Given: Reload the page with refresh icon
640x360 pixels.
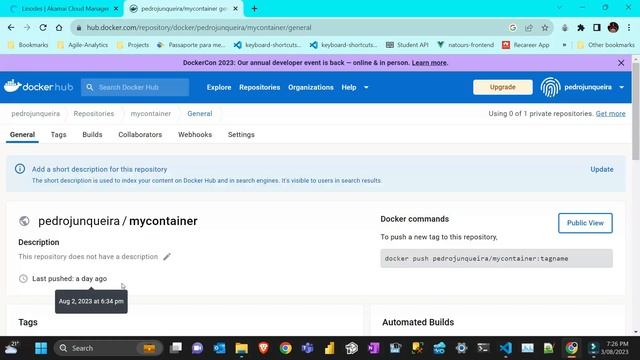Looking at the screenshot, I should 43,28.
